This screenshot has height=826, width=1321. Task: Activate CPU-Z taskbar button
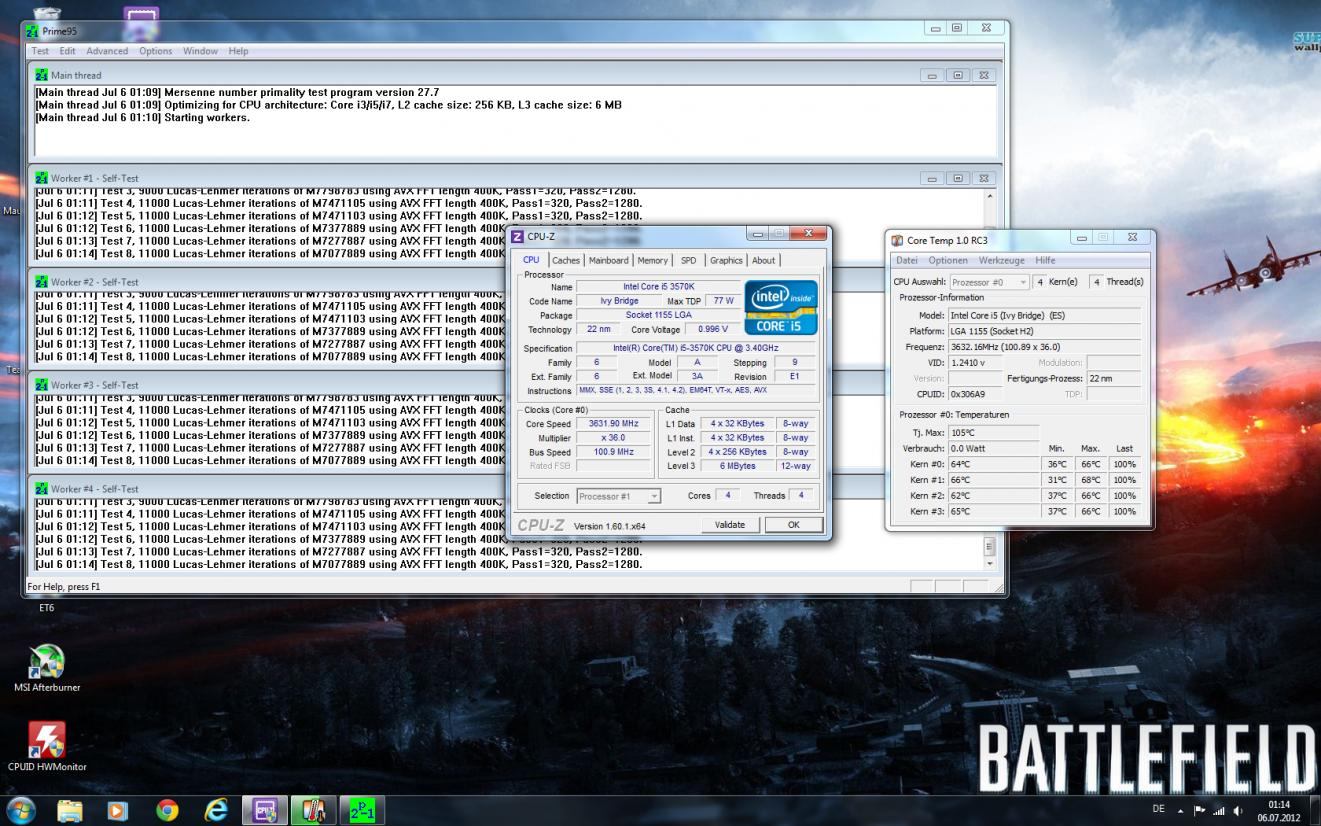(264, 810)
